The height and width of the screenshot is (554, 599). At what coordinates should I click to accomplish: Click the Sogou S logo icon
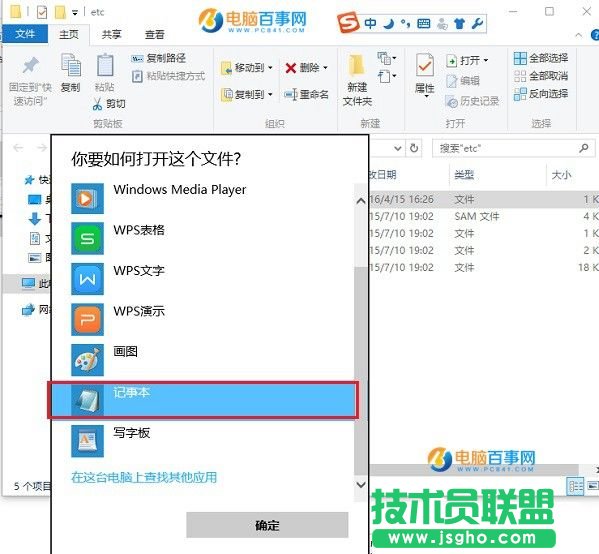[348, 23]
